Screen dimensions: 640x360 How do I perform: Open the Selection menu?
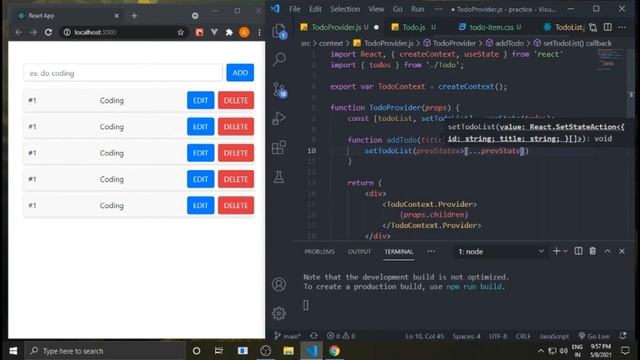point(345,9)
